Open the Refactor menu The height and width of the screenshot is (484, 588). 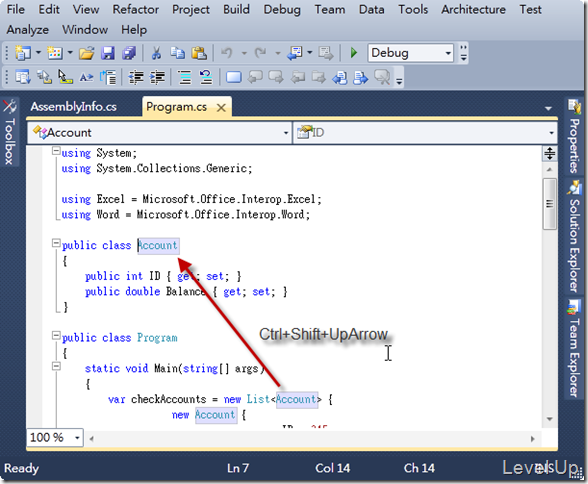136,9
